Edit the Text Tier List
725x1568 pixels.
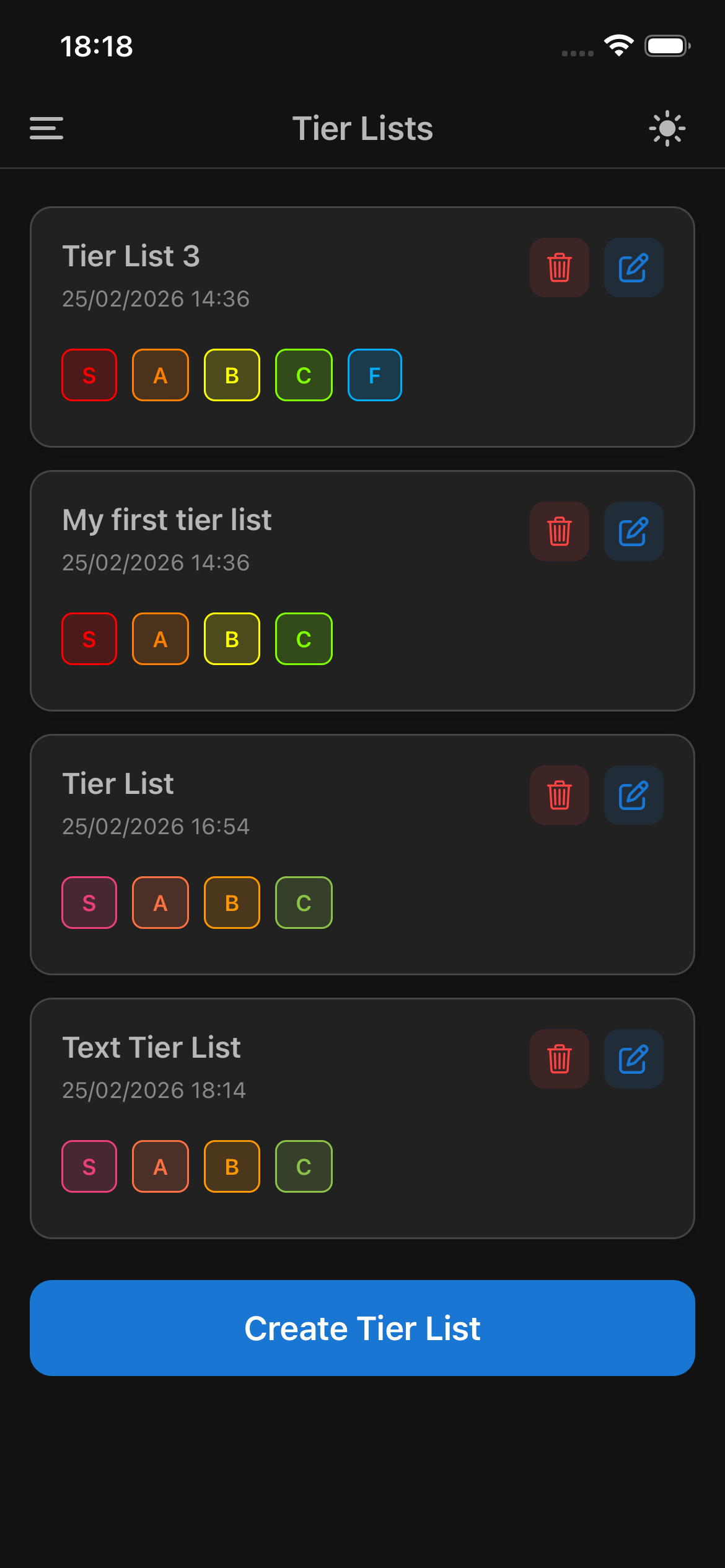(633, 1059)
